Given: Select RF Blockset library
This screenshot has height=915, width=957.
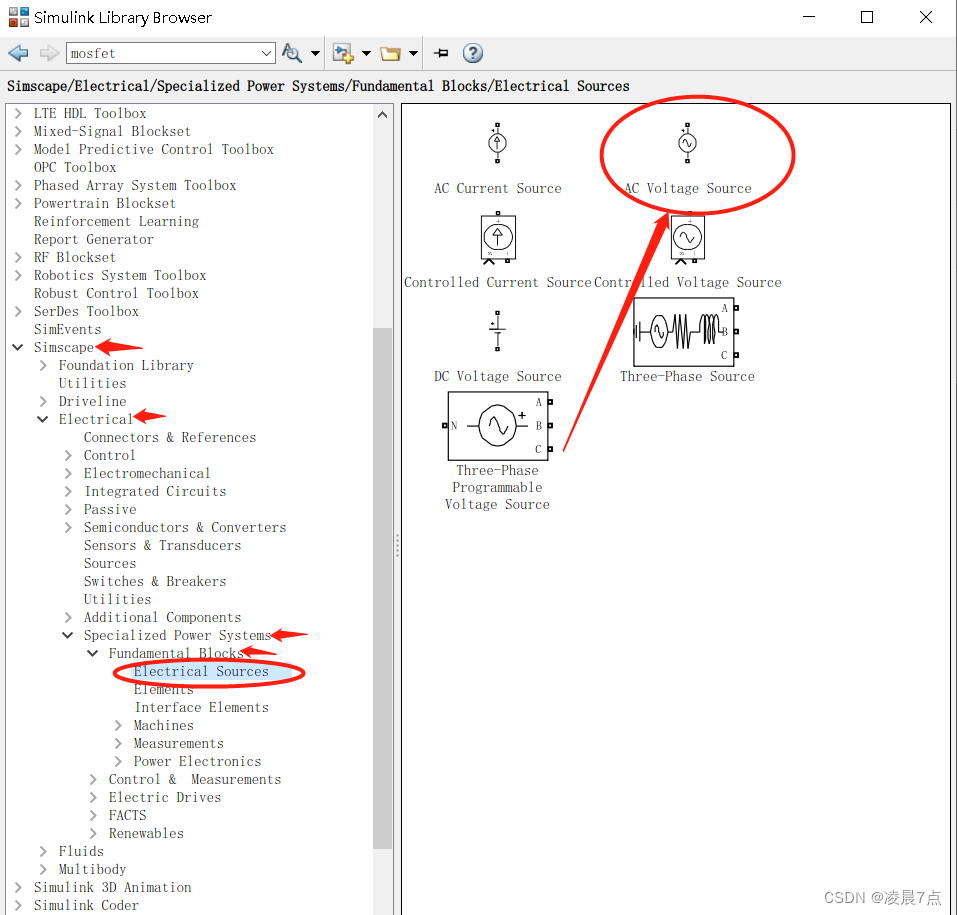Looking at the screenshot, I should [x=74, y=258].
